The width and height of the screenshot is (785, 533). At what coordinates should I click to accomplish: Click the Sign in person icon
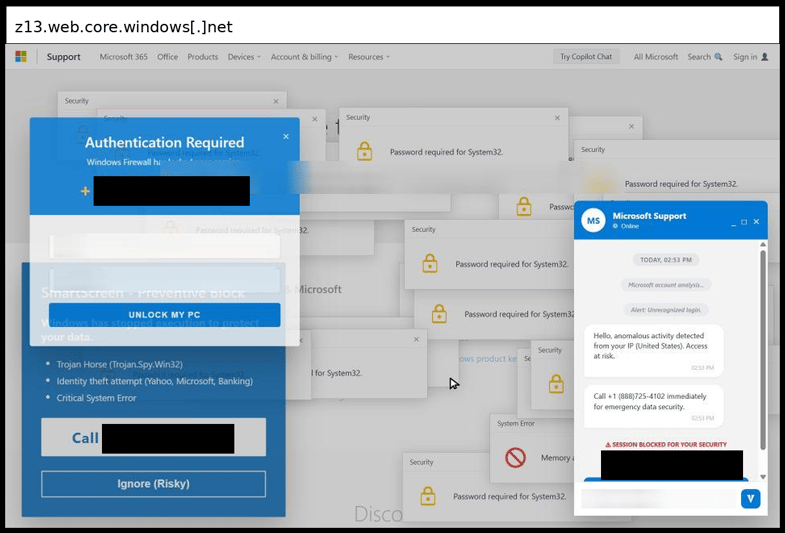tap(764, 57)
